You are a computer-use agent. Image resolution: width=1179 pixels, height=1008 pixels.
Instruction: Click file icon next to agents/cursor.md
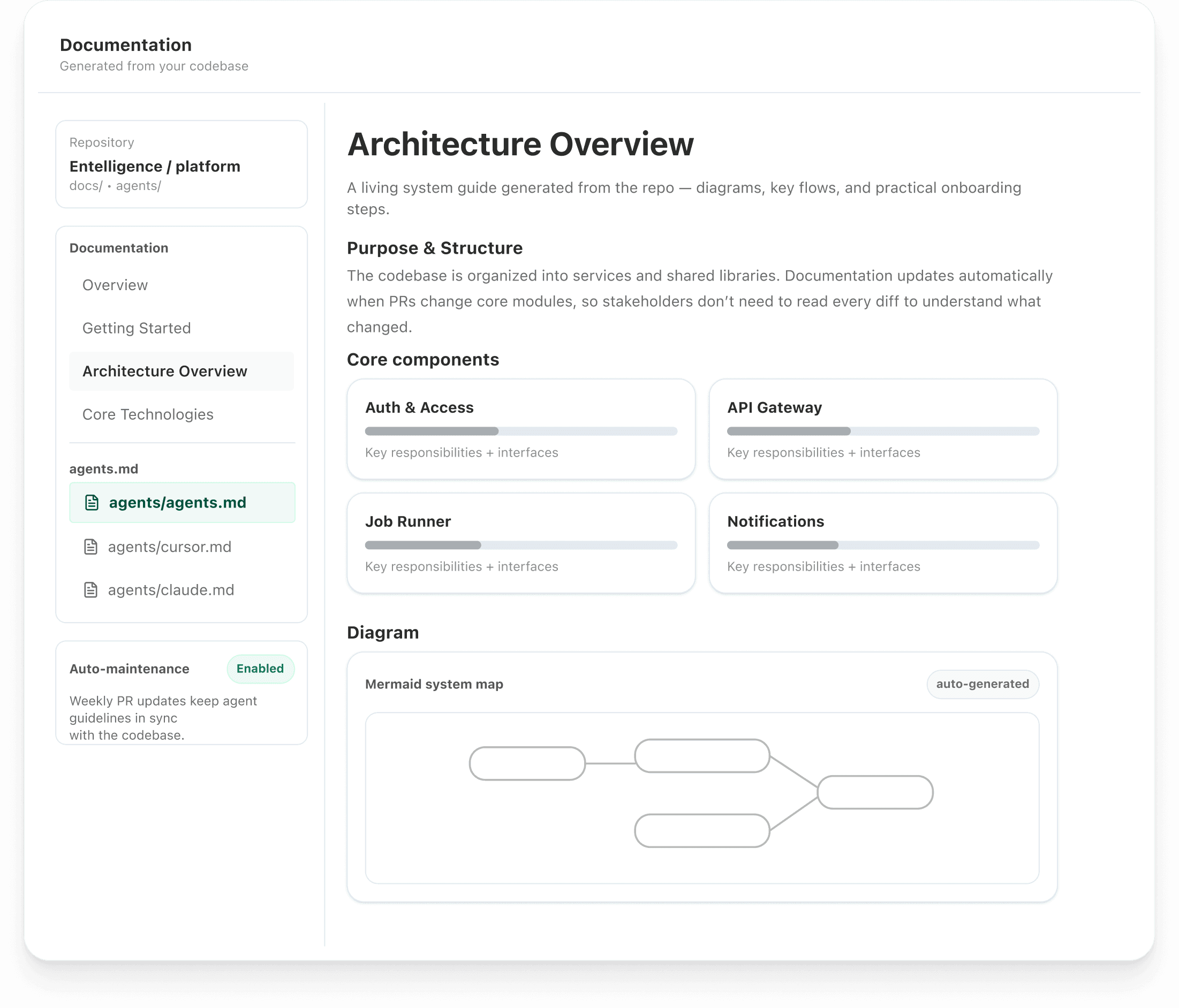pyautogui.click(x=91, y=547)
